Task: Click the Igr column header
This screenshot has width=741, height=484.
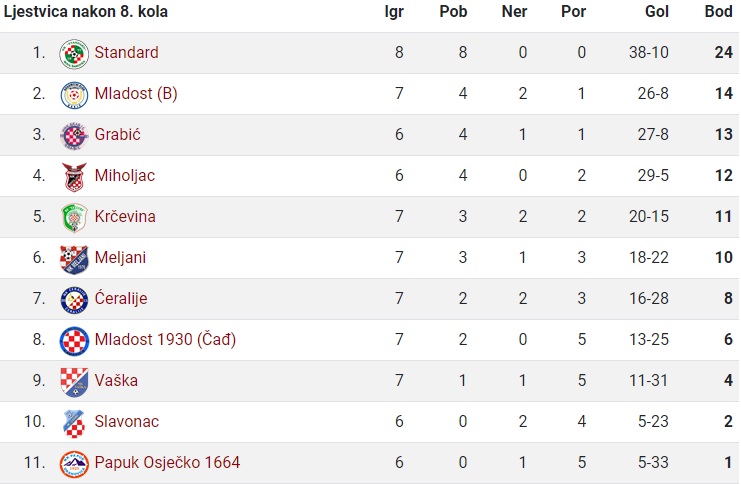Action: (394, 11)
